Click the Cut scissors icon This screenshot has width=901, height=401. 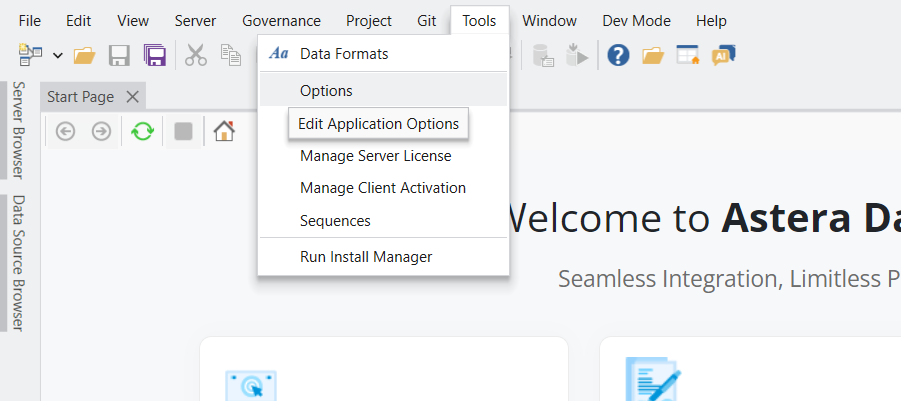(196, 55)
